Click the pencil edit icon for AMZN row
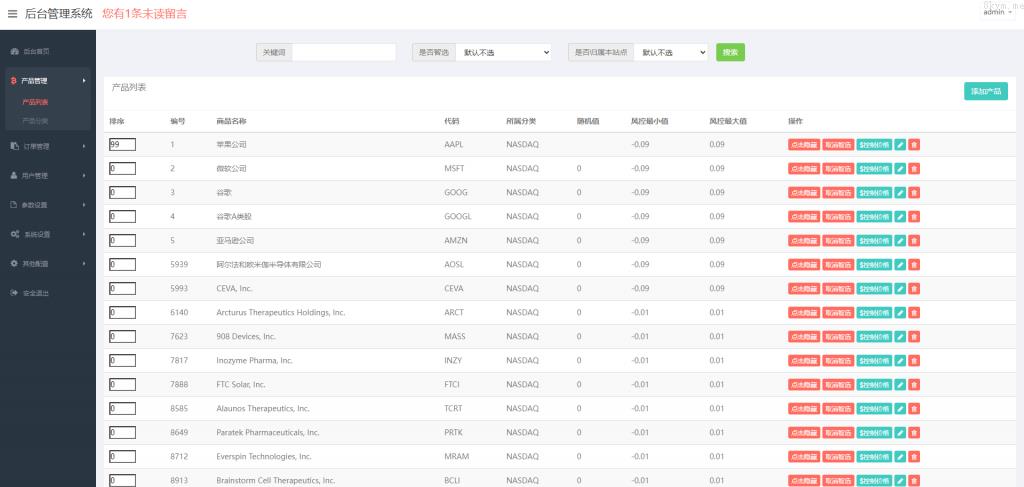Viewport: 1024px width, 487px height. [900, 241]
